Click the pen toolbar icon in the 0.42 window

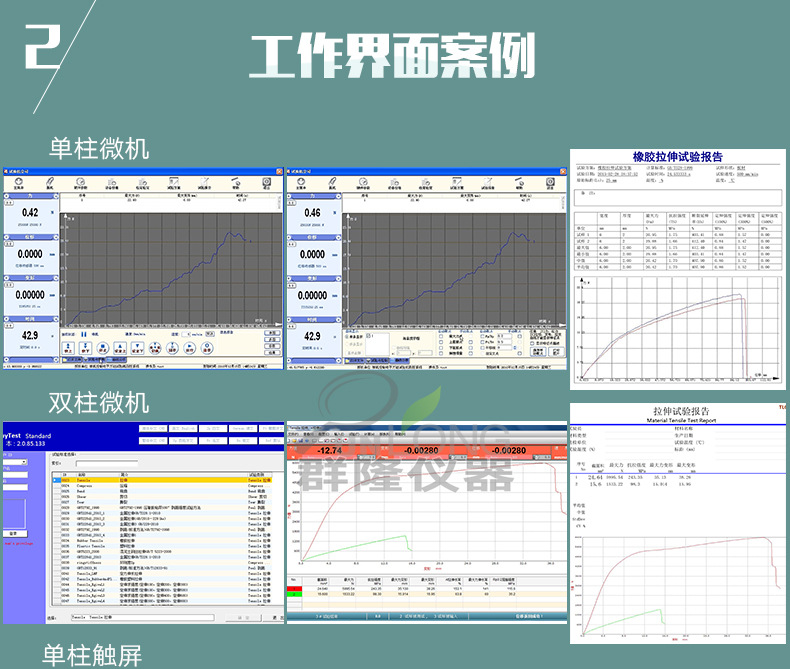click(49, 181)
